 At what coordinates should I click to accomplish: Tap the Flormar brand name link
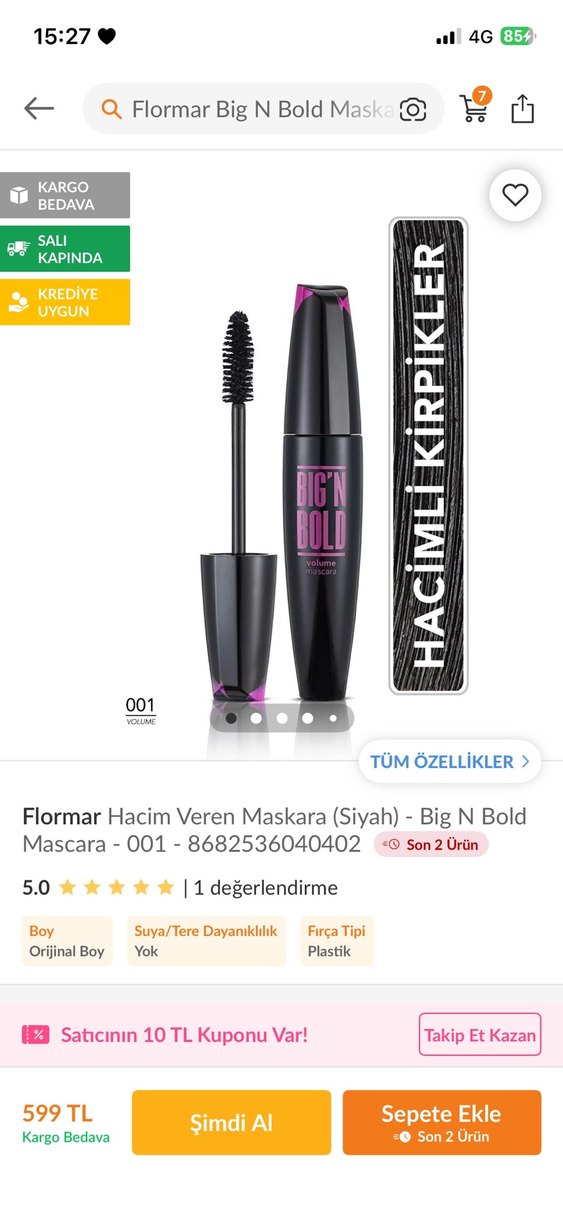[62, 816]
